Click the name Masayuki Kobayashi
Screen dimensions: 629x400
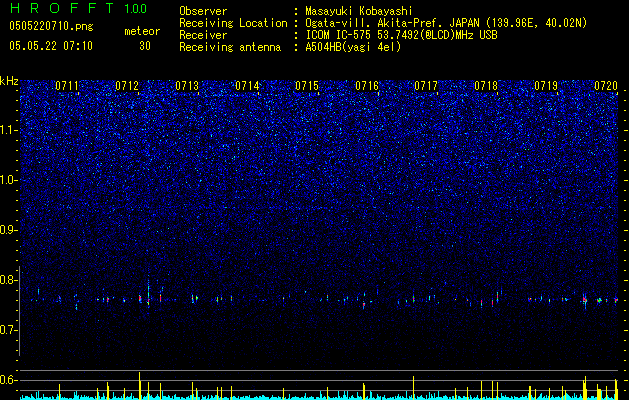coord(359,11)
